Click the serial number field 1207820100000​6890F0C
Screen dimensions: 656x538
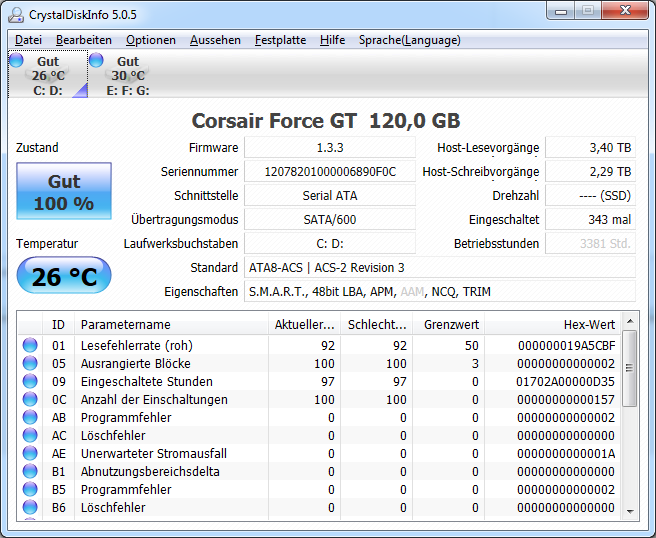(x=330, y=172)
